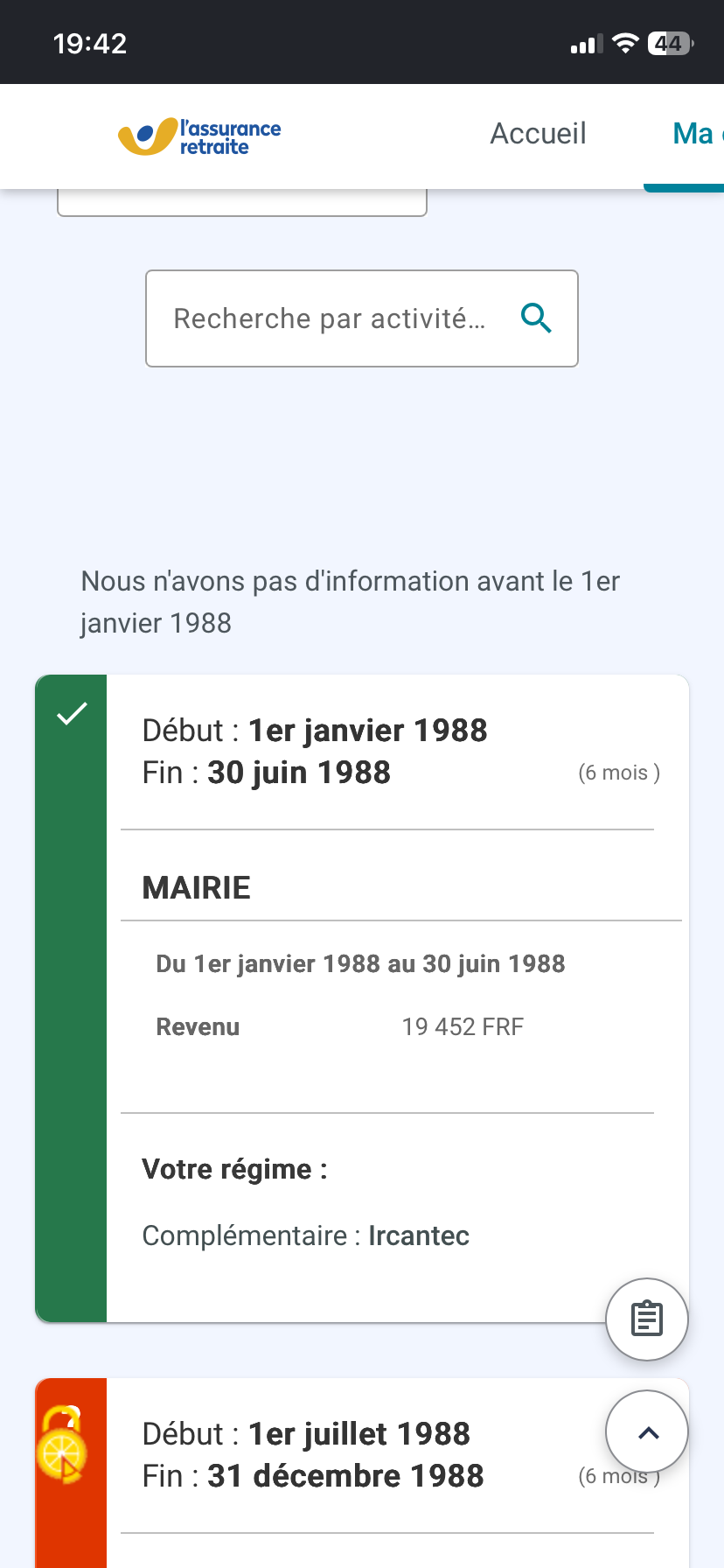
Task: Focus the Recherche par activité search field
Action: pos(362,318)
